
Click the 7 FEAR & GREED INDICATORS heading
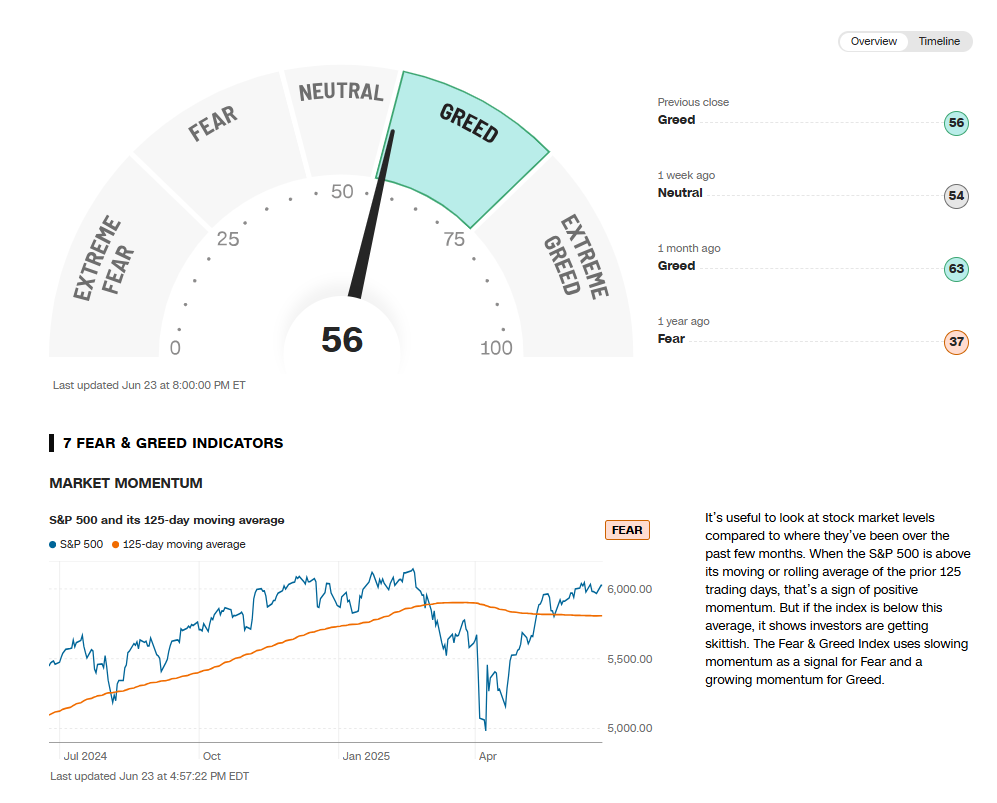pos(172,443)
